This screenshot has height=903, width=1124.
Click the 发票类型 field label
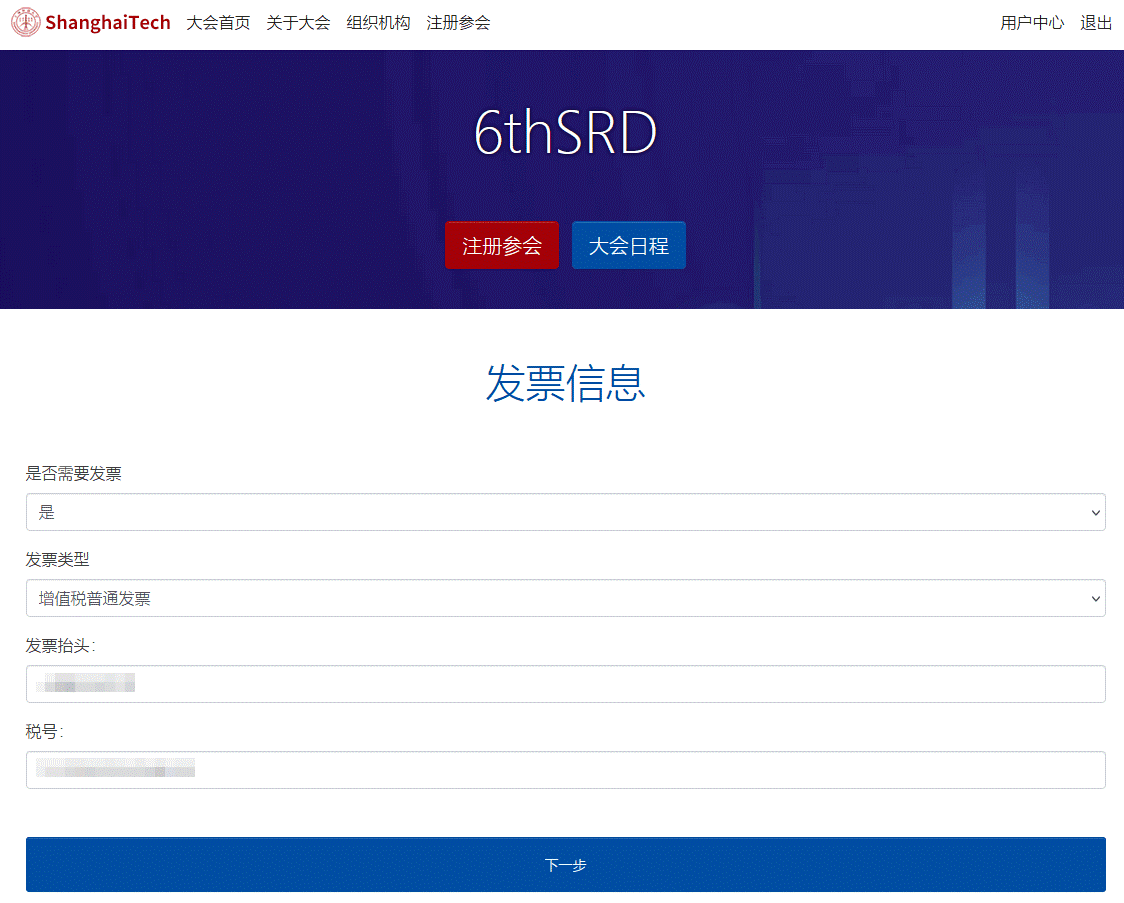point(58,560)
